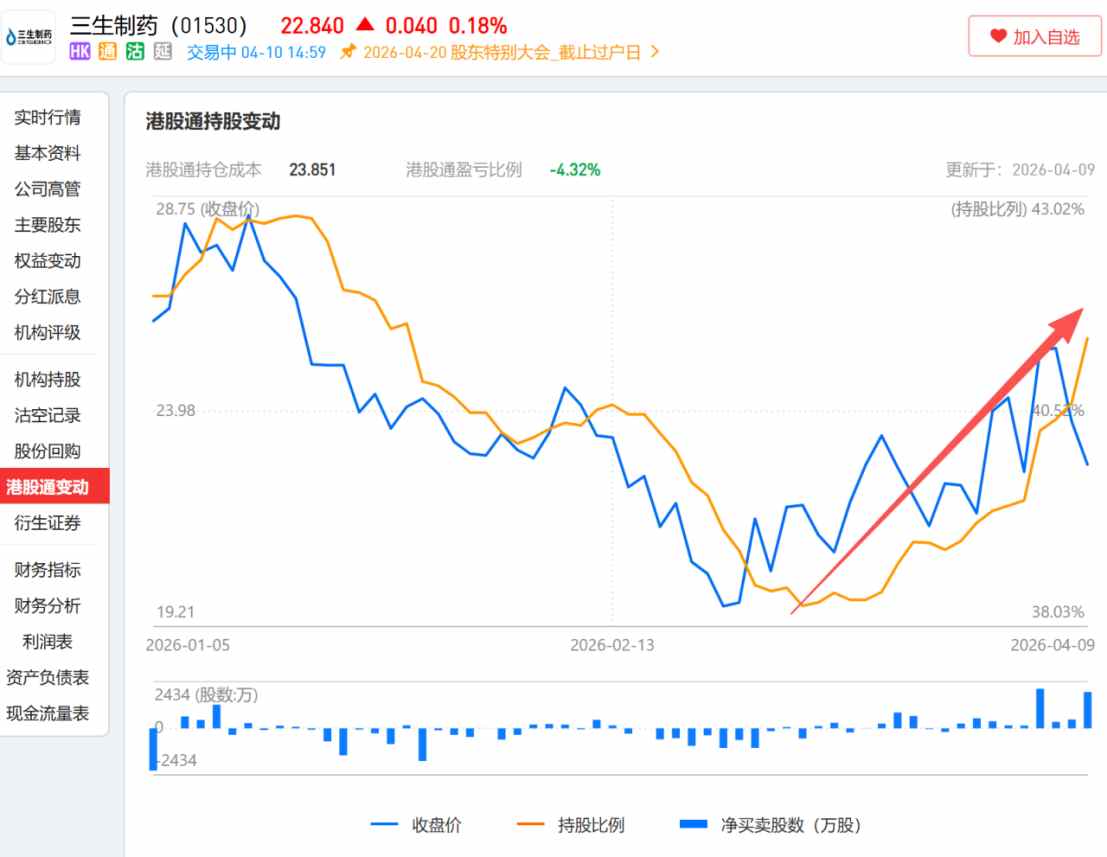
Task: Click the blue net-buy bar swatch in legend
Action: [x=693, y=825]
